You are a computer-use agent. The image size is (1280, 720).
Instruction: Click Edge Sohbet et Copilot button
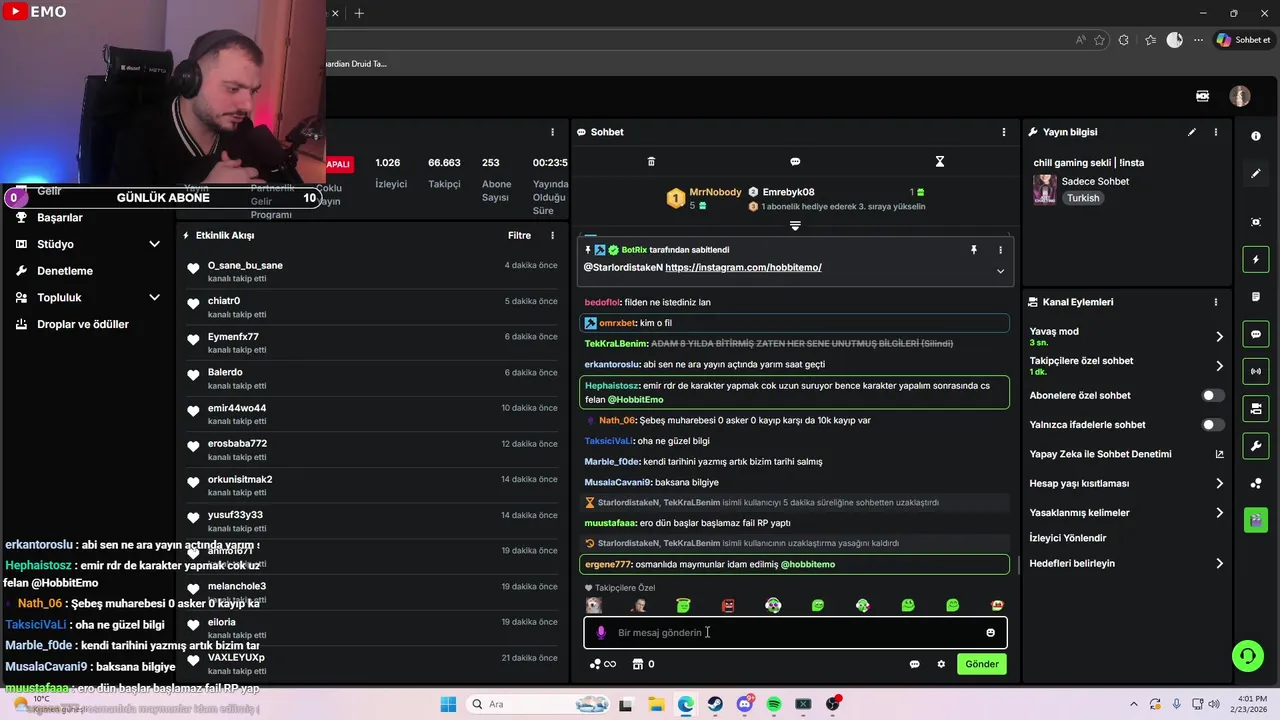(x=1243, y=40)
